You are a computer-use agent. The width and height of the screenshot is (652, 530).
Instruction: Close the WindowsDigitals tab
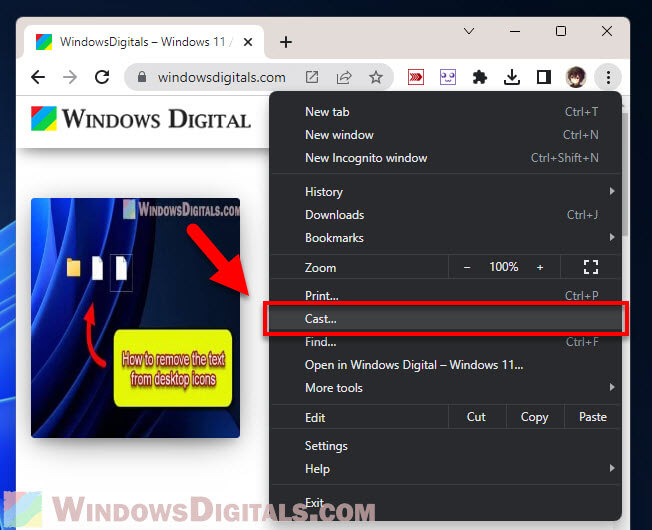pyautogui.click(x=248, y=42)
